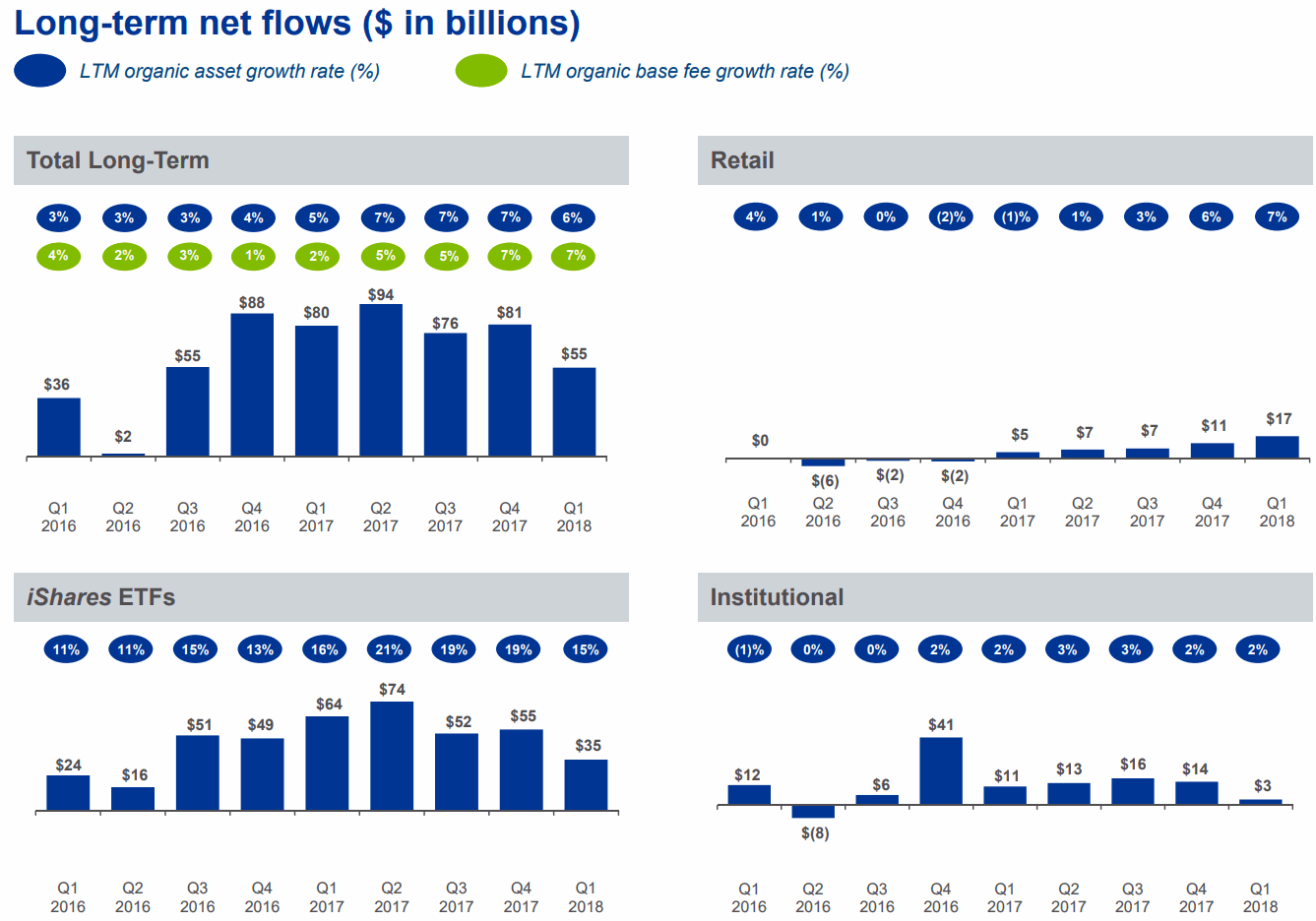Click the $94 value label
1316x921 pixels.
click(x=381, y=295)
